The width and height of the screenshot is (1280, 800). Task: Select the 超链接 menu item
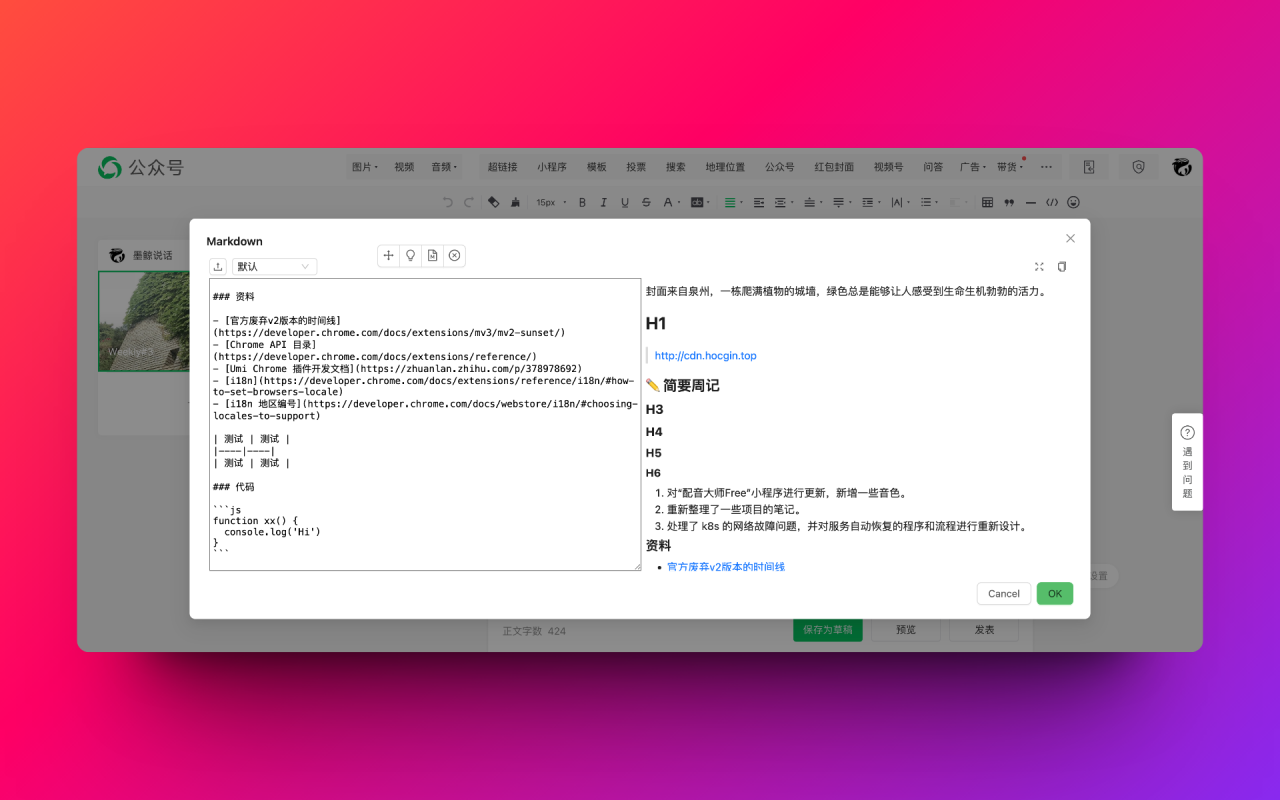[503, 167]
